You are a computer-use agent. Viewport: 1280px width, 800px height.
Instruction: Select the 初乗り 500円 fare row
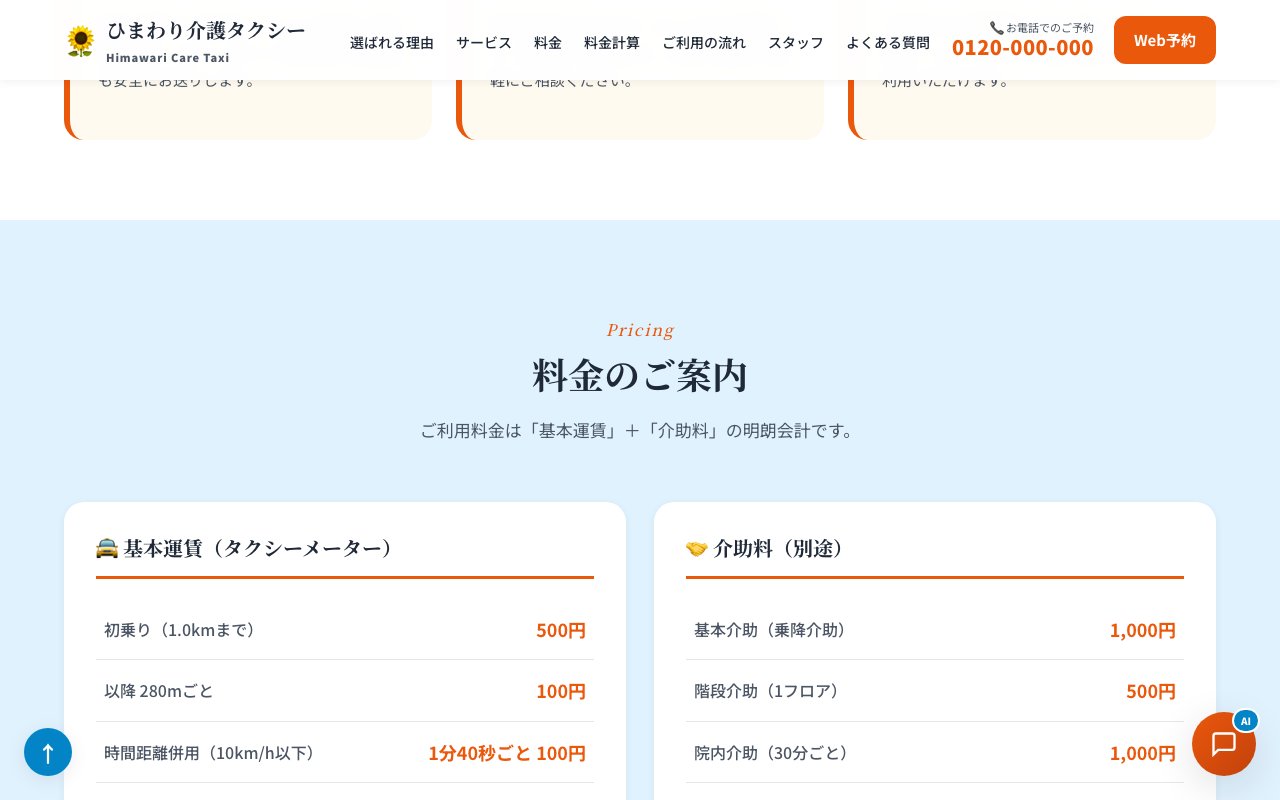[x=344, y=630]
